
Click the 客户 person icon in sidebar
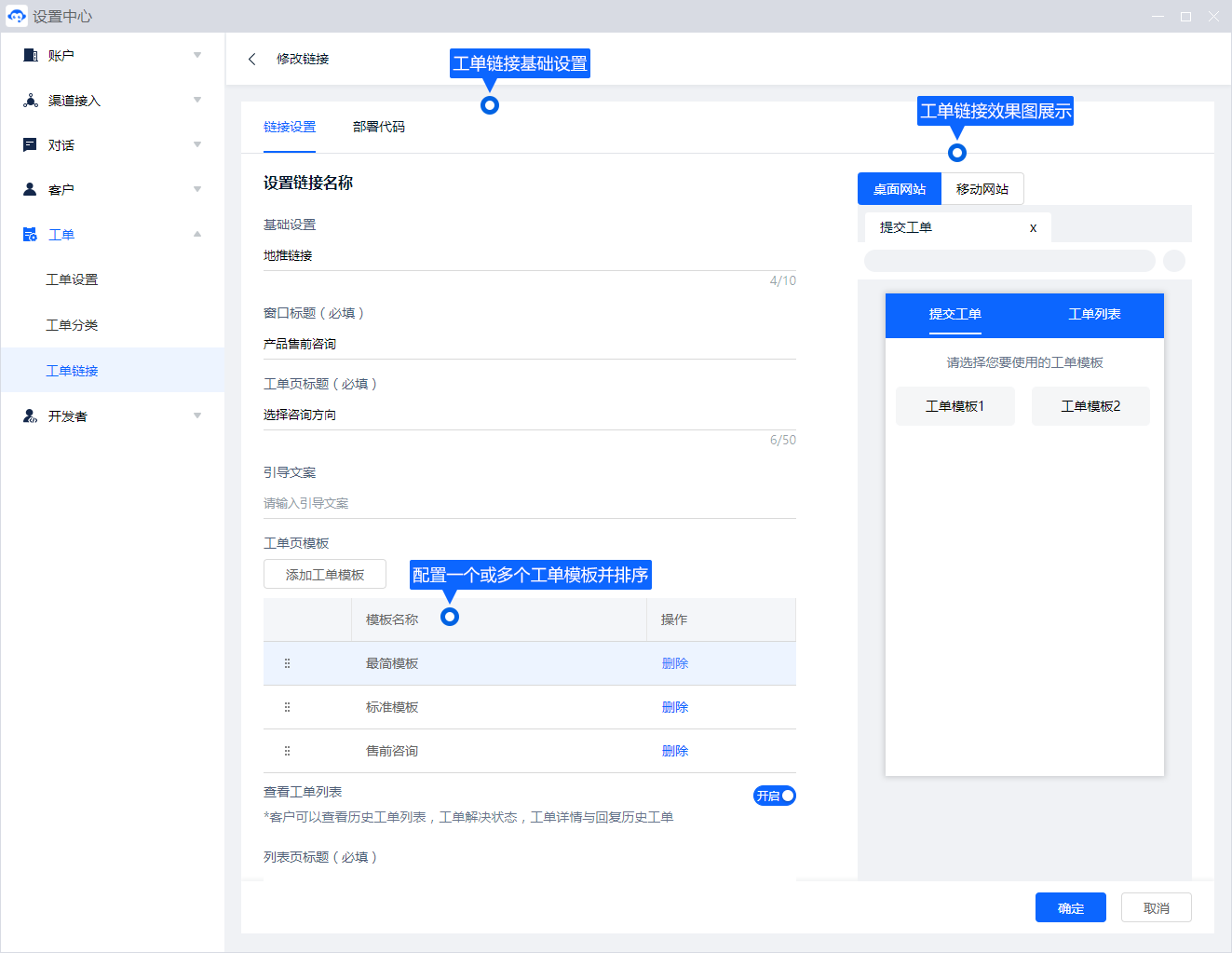pyautogui.click(x=30, y=189)
